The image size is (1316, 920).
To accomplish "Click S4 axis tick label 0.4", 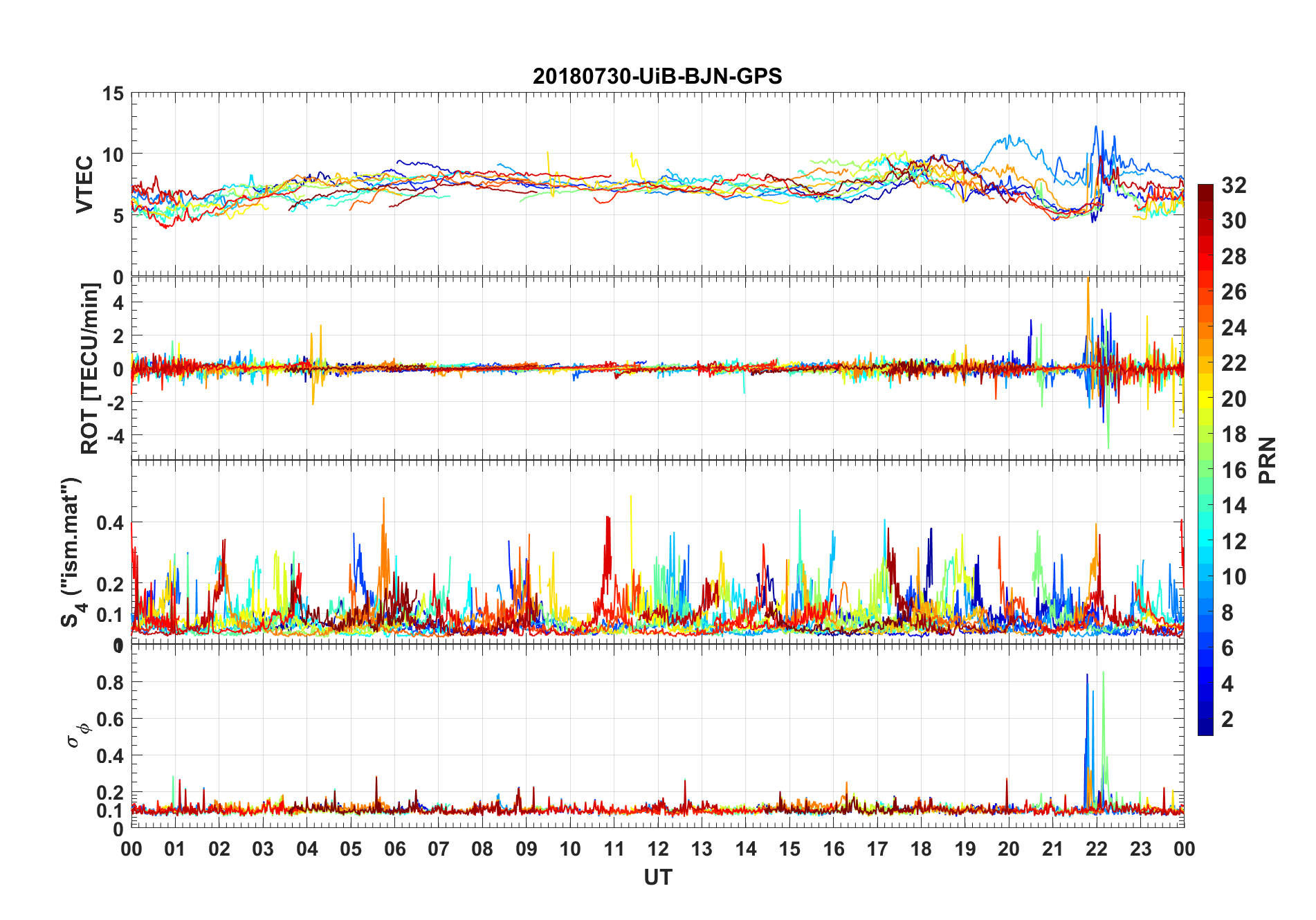I will [x=111, y=522].
